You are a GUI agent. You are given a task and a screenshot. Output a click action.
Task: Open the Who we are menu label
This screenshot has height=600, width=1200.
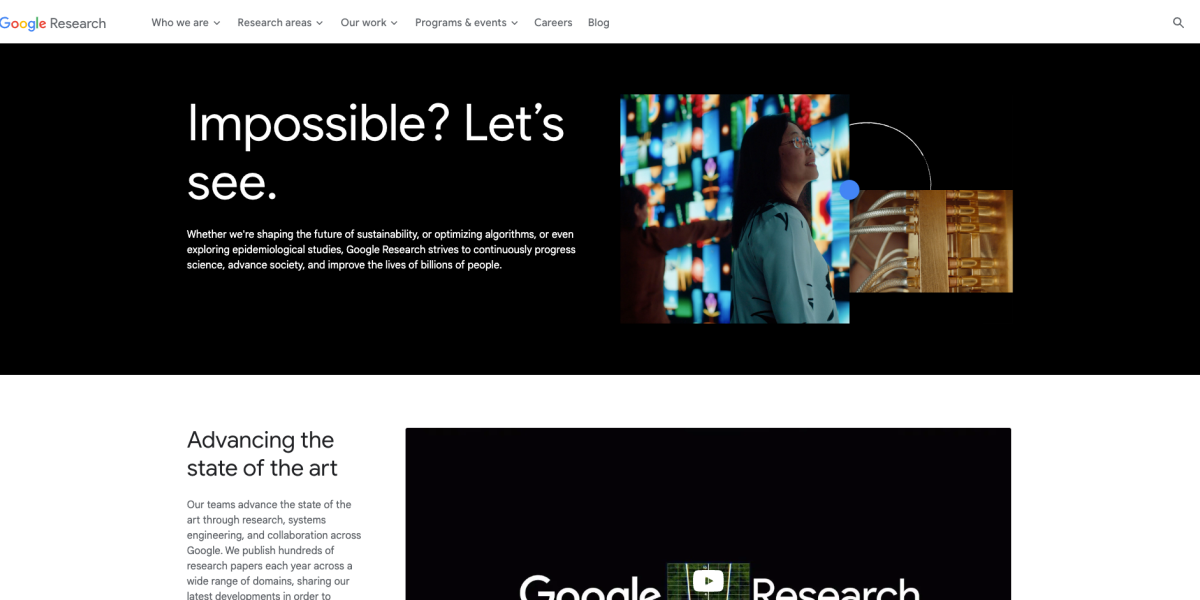pos(179,23)
